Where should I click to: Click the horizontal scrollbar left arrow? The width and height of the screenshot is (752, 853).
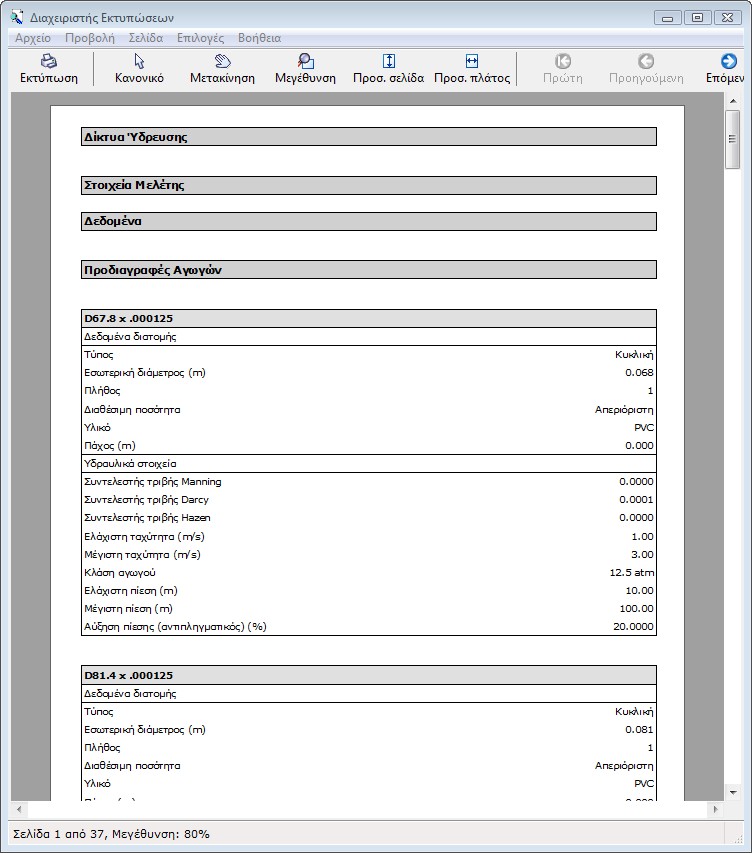click(19, 808)
